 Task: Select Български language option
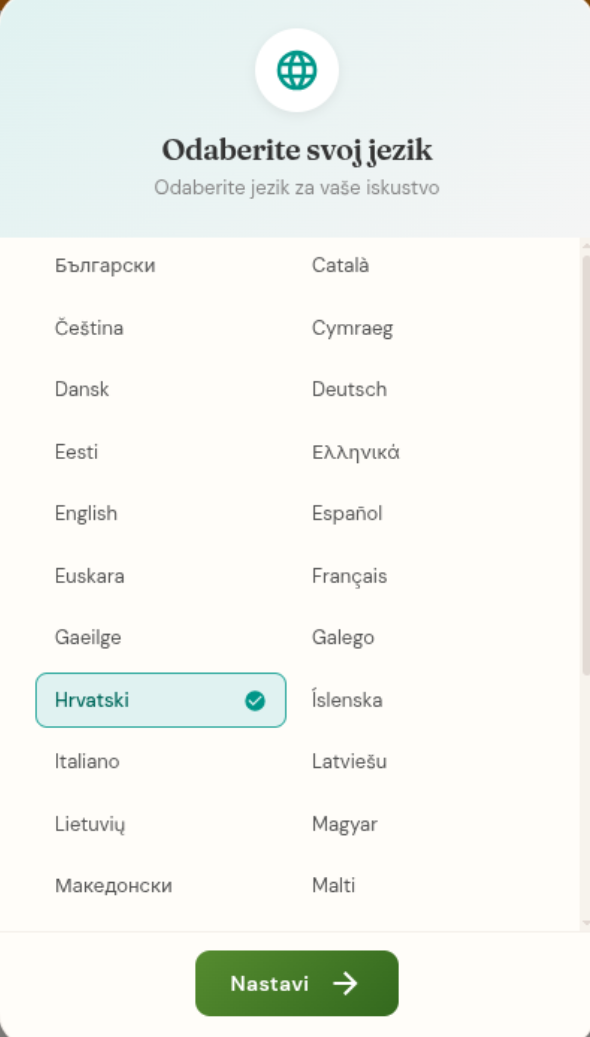coord(161,266)
